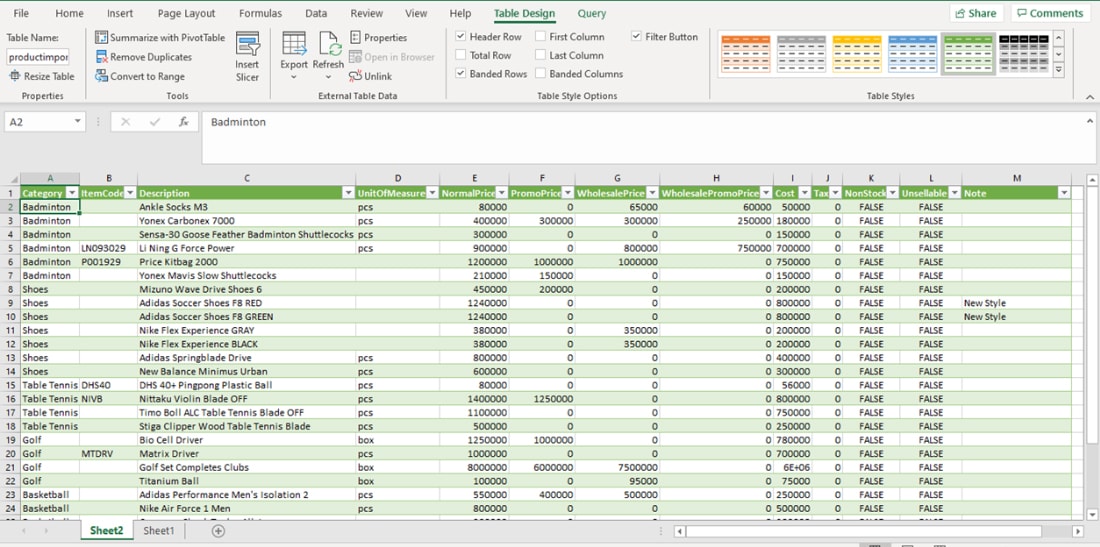Open Category column filter dropdown
The width and height of the screenshot is (1100, 547).
coord(72,193)
